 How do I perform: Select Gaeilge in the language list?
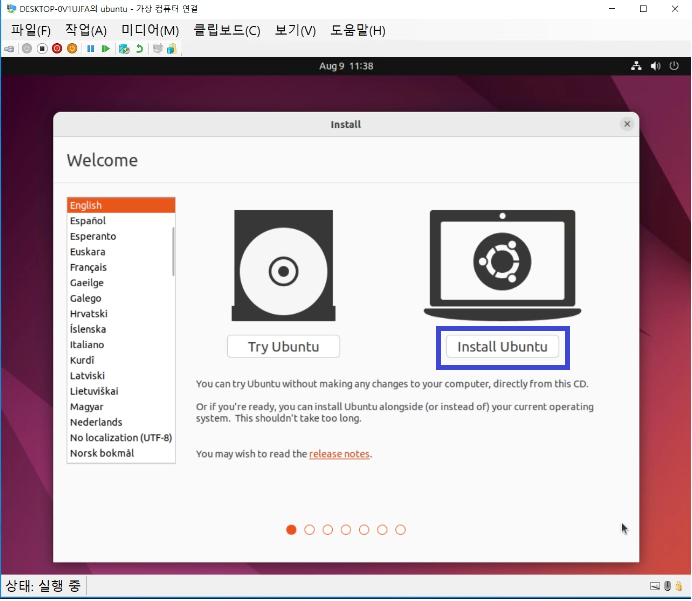coord(121,282)
